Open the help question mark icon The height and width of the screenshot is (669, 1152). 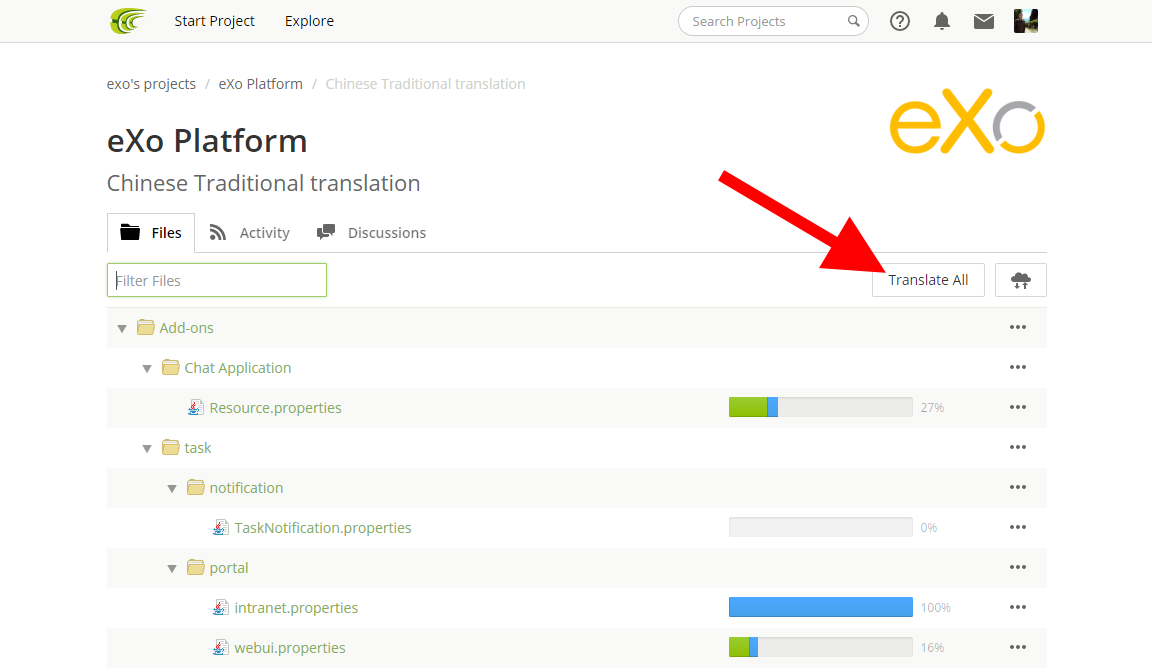tap(899, 21)
